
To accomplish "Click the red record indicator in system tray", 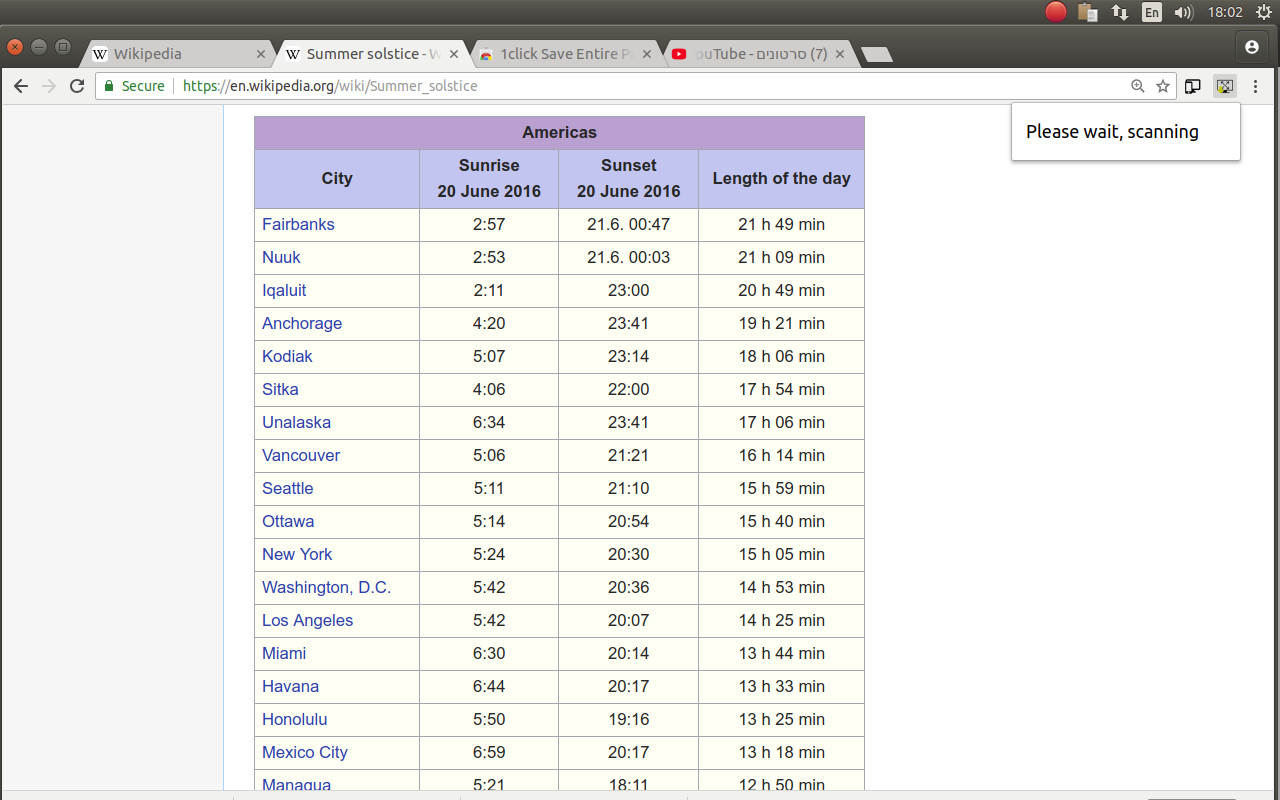I will [x=1055, y=12].
